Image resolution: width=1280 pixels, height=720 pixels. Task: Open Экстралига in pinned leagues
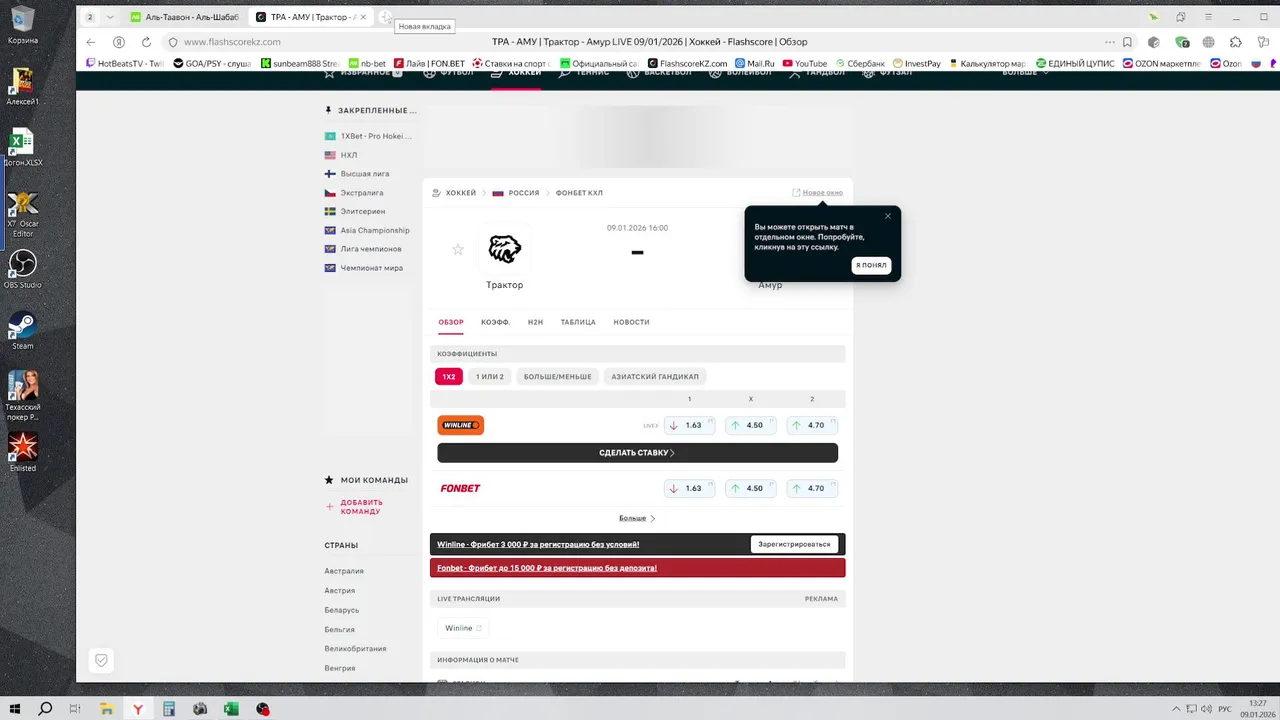point(361,193)
